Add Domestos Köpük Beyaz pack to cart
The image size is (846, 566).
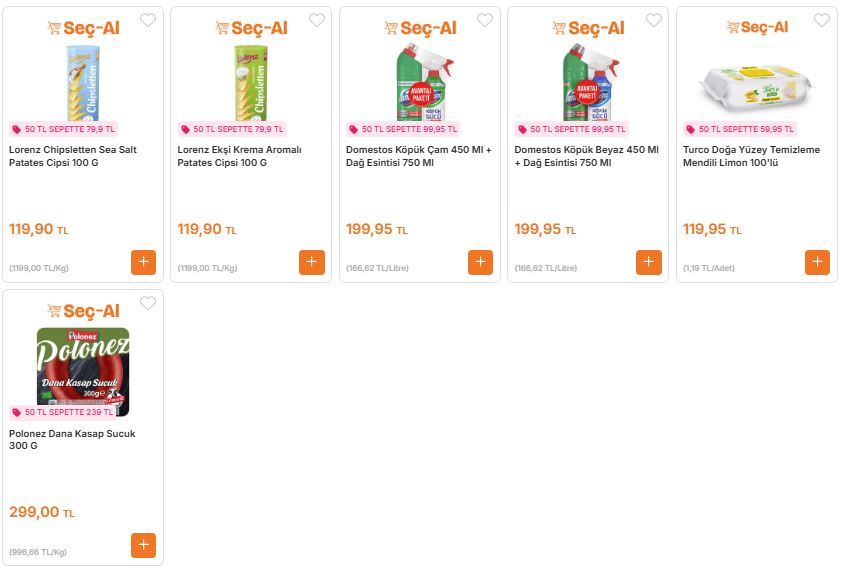[x=649, y=262]
